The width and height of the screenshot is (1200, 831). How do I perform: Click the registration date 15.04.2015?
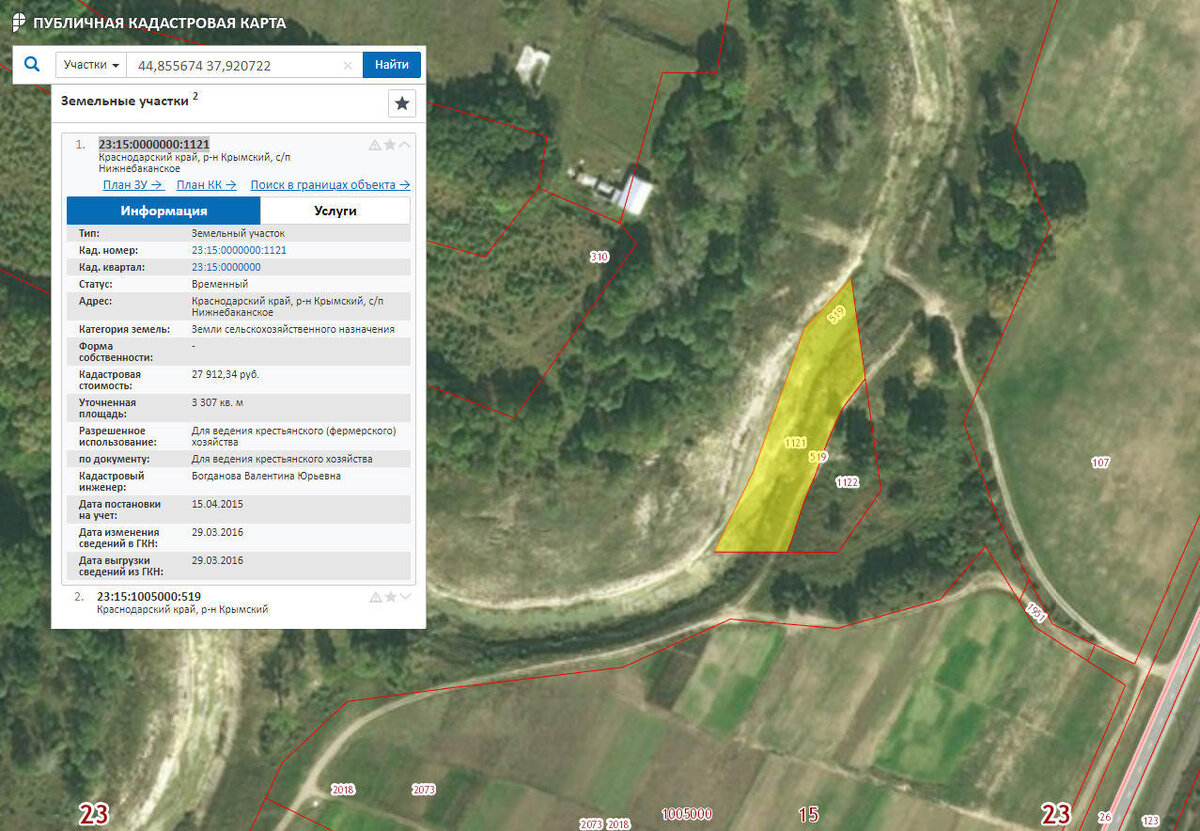[217, 504]
